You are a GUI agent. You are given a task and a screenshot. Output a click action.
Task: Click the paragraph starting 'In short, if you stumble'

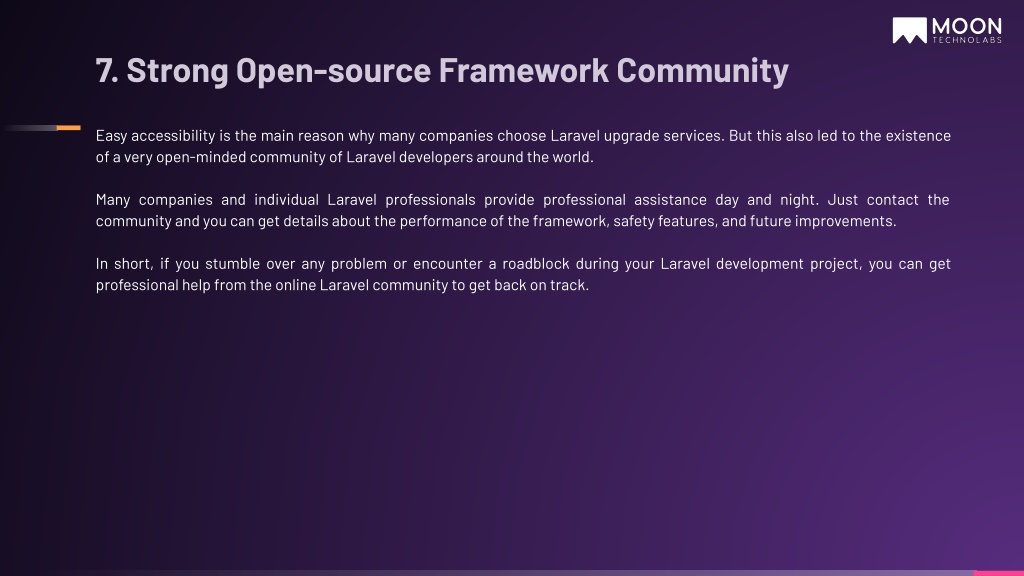(523, 274)
